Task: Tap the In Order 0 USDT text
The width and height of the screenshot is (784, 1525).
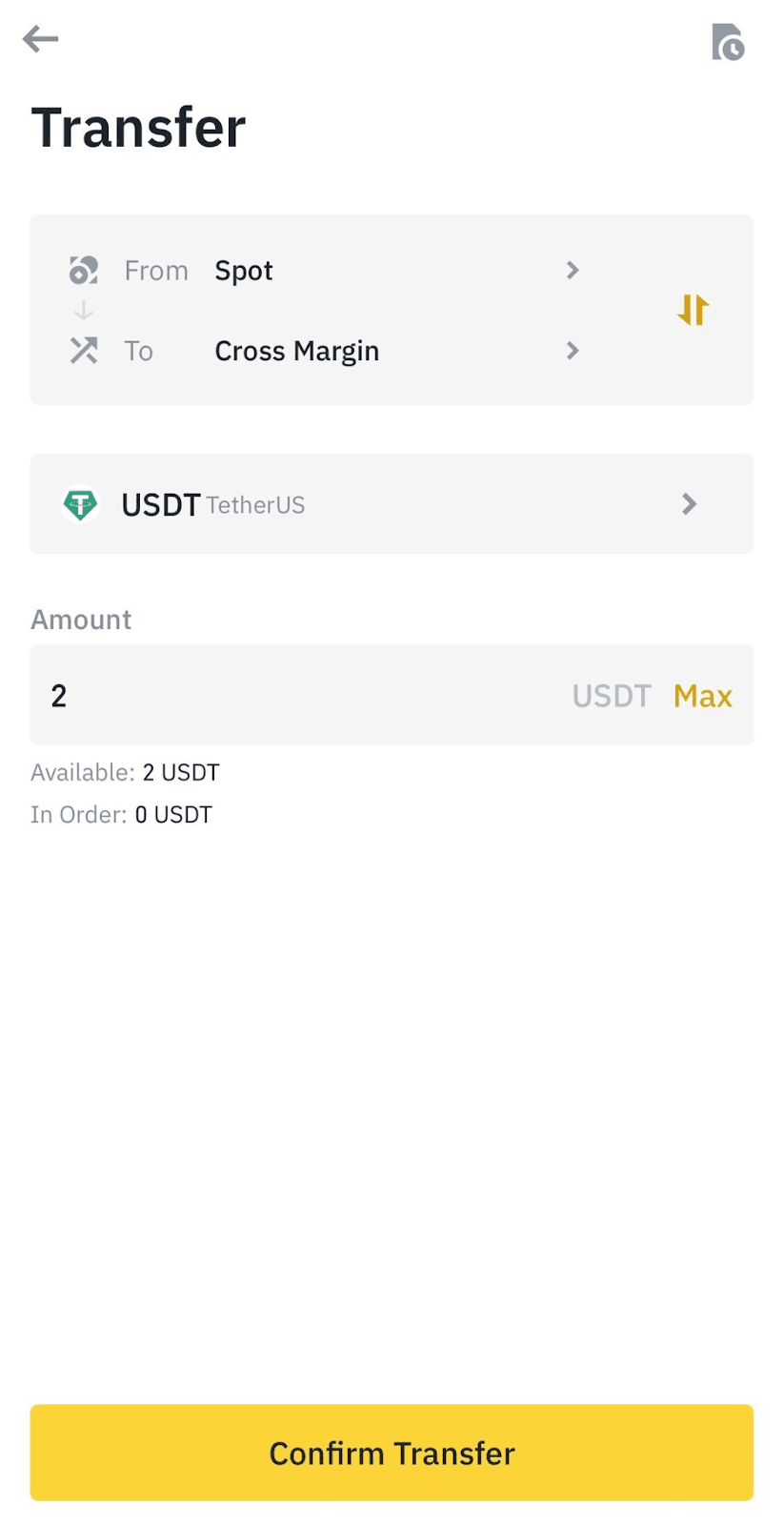Action: pos(121,815)
